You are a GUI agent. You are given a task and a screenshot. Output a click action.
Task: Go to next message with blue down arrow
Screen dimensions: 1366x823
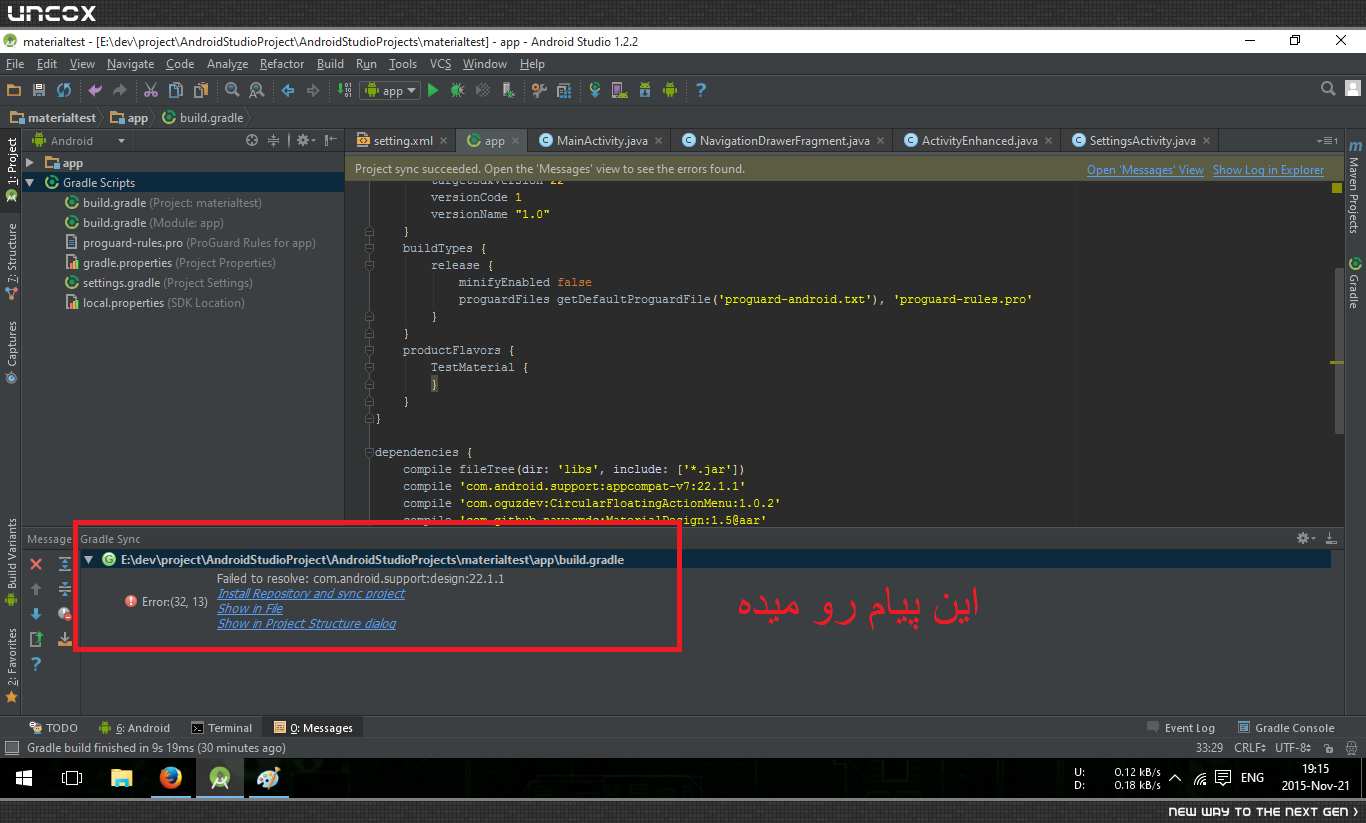36,614
